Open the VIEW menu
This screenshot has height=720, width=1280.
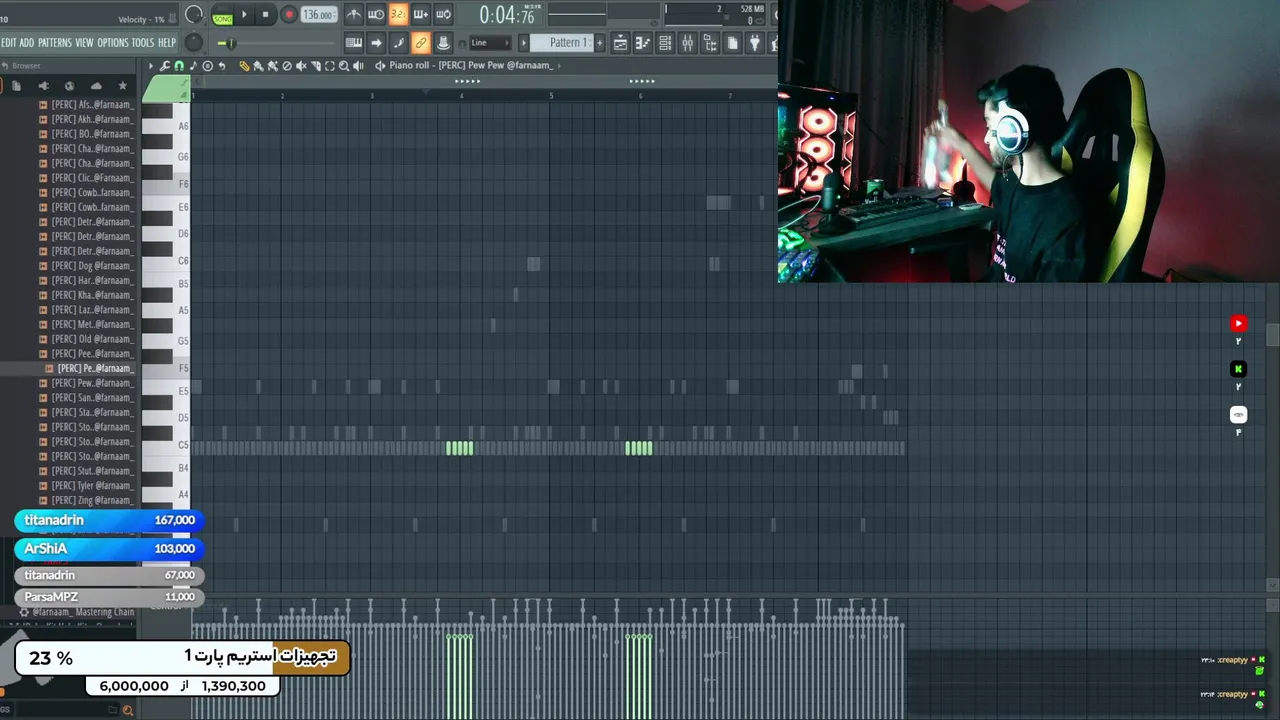84,43
